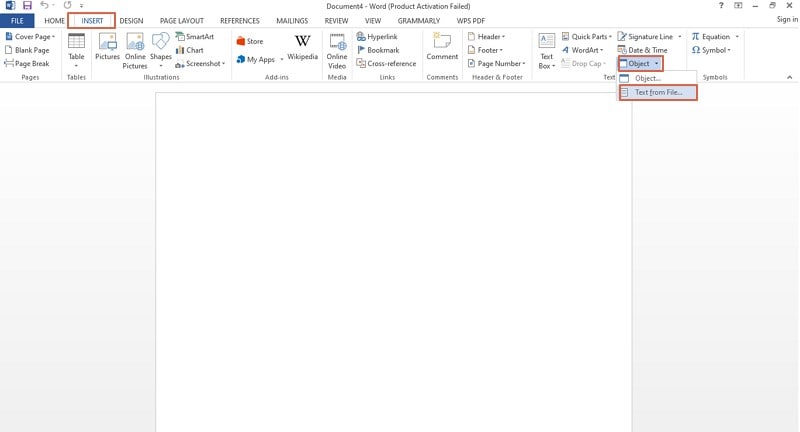Open the VIEW tab
Screen dimensions: 800x432
pos(372,21)
